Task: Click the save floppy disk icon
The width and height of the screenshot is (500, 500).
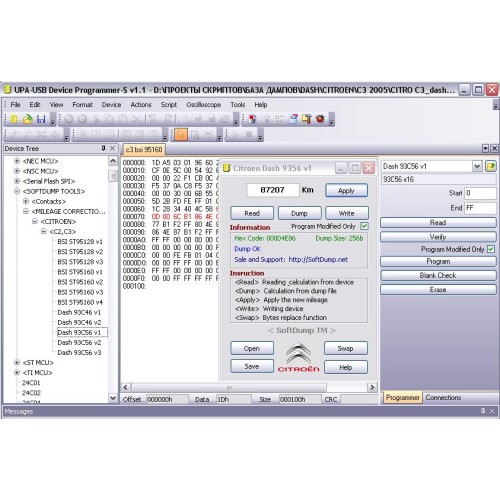Action: 41,119
